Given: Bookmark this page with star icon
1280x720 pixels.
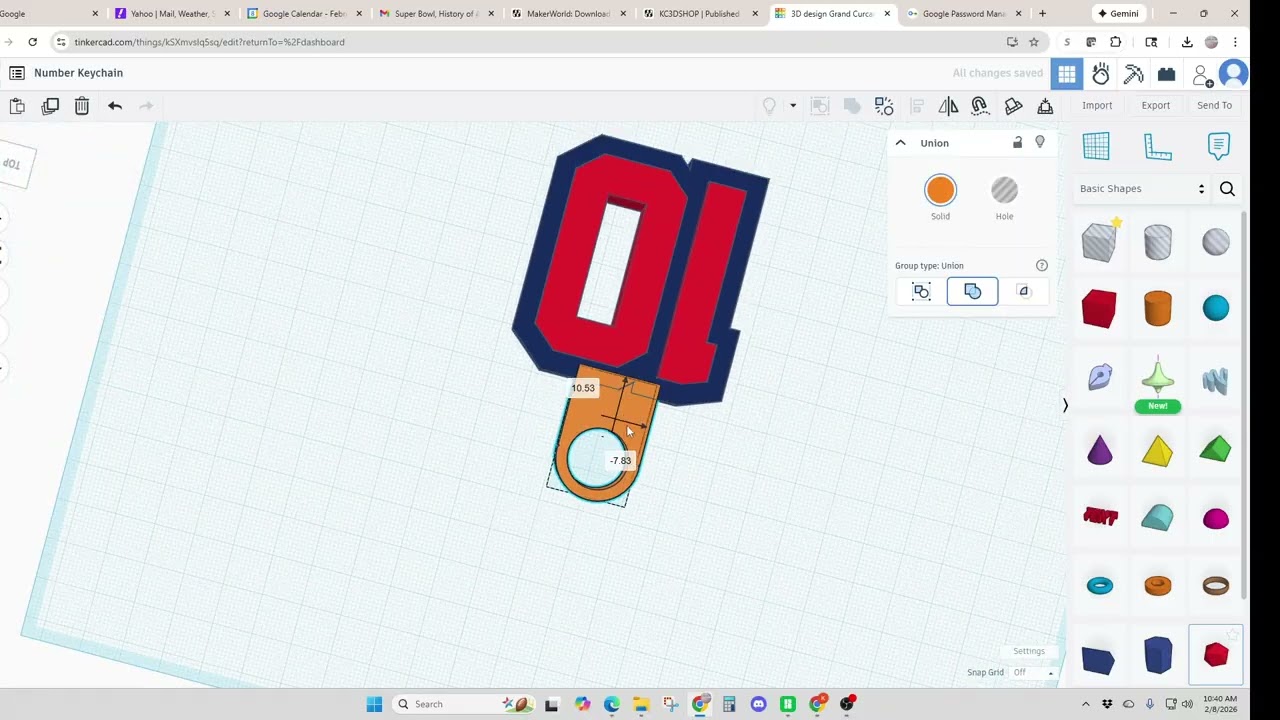Looking at the screenshot, I should tap(1034, 42).
